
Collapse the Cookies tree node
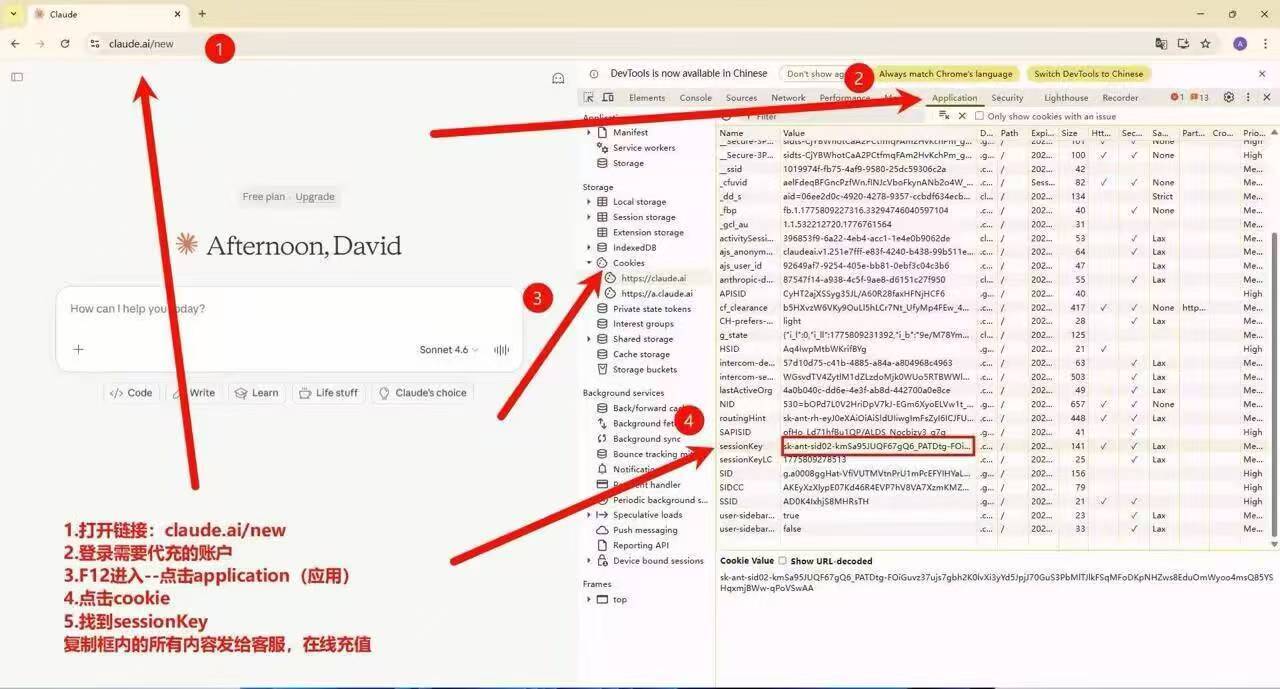click(x=589, y=263)
